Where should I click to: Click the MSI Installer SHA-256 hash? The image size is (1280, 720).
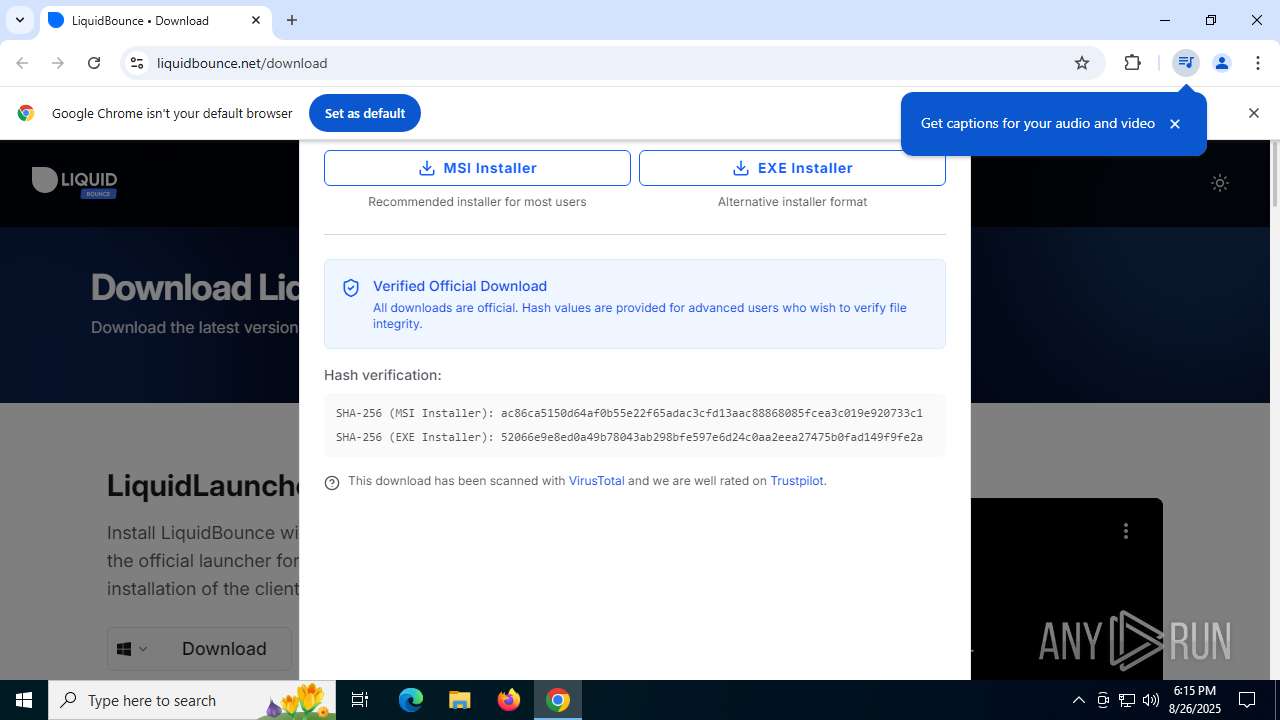[x=711, y=413]
